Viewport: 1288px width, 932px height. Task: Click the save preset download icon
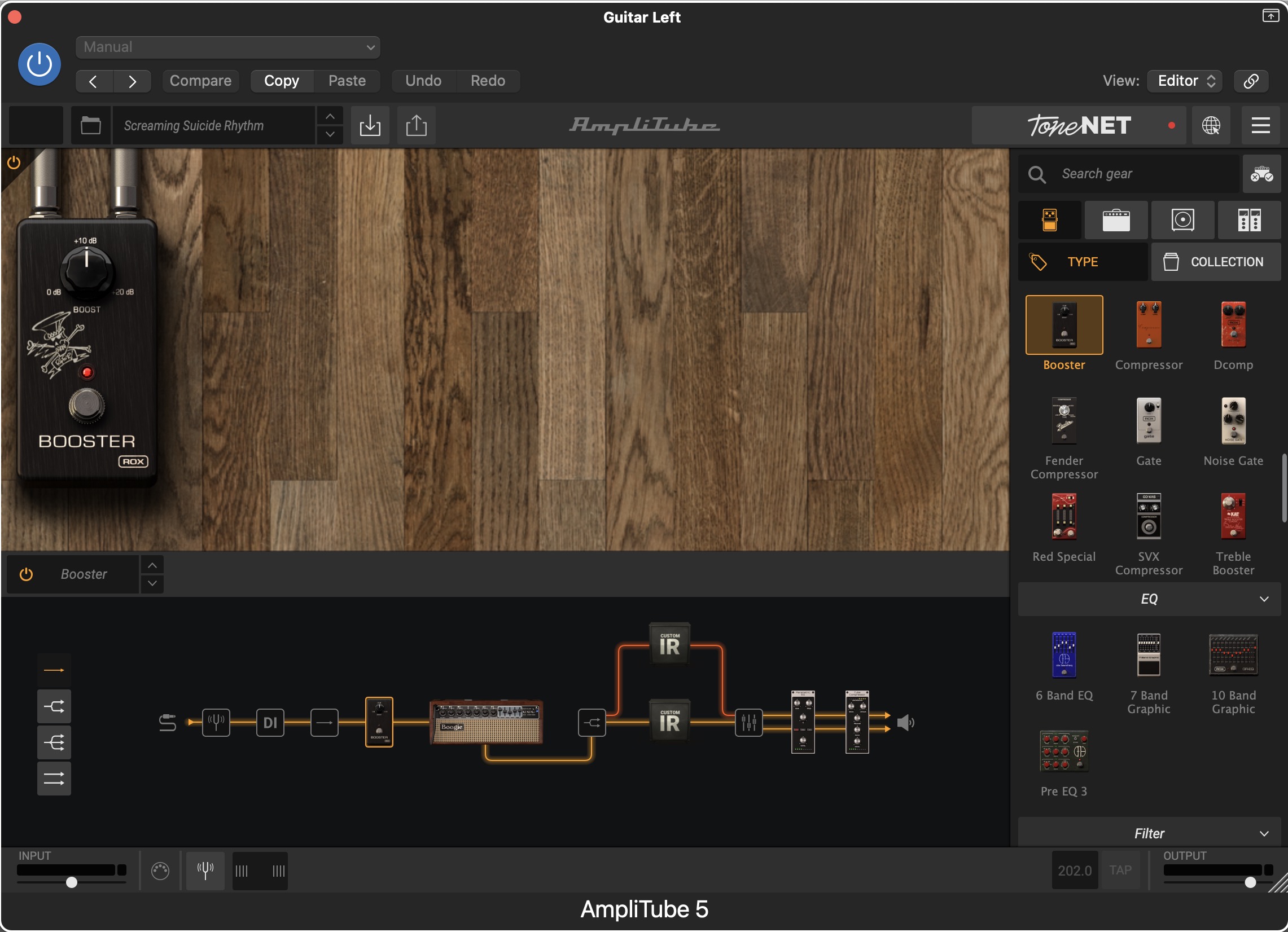point(370,125)
